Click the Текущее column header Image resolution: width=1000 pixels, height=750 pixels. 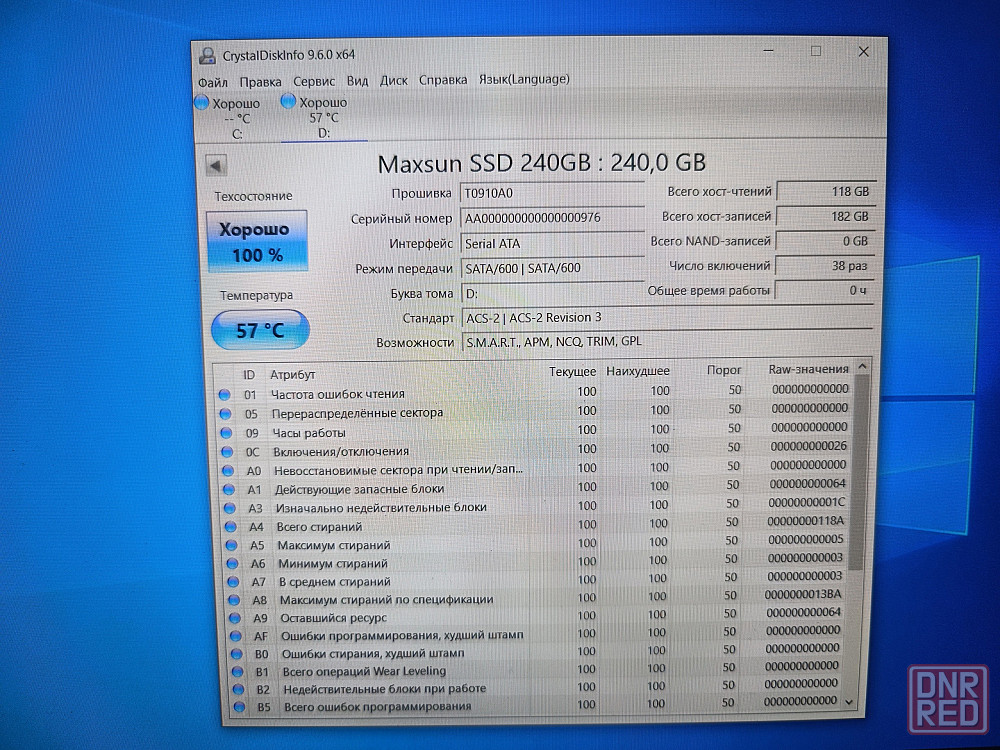click(x=573, y=371)
